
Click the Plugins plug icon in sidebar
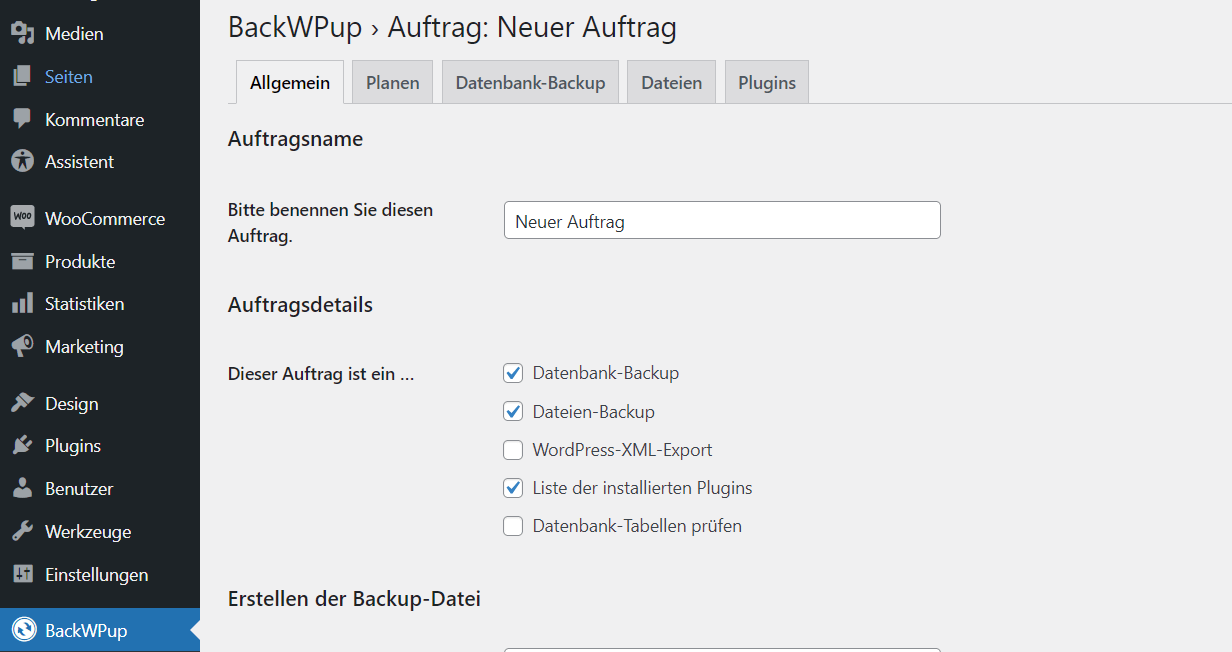pyautogui.click(x=22, y=445)
